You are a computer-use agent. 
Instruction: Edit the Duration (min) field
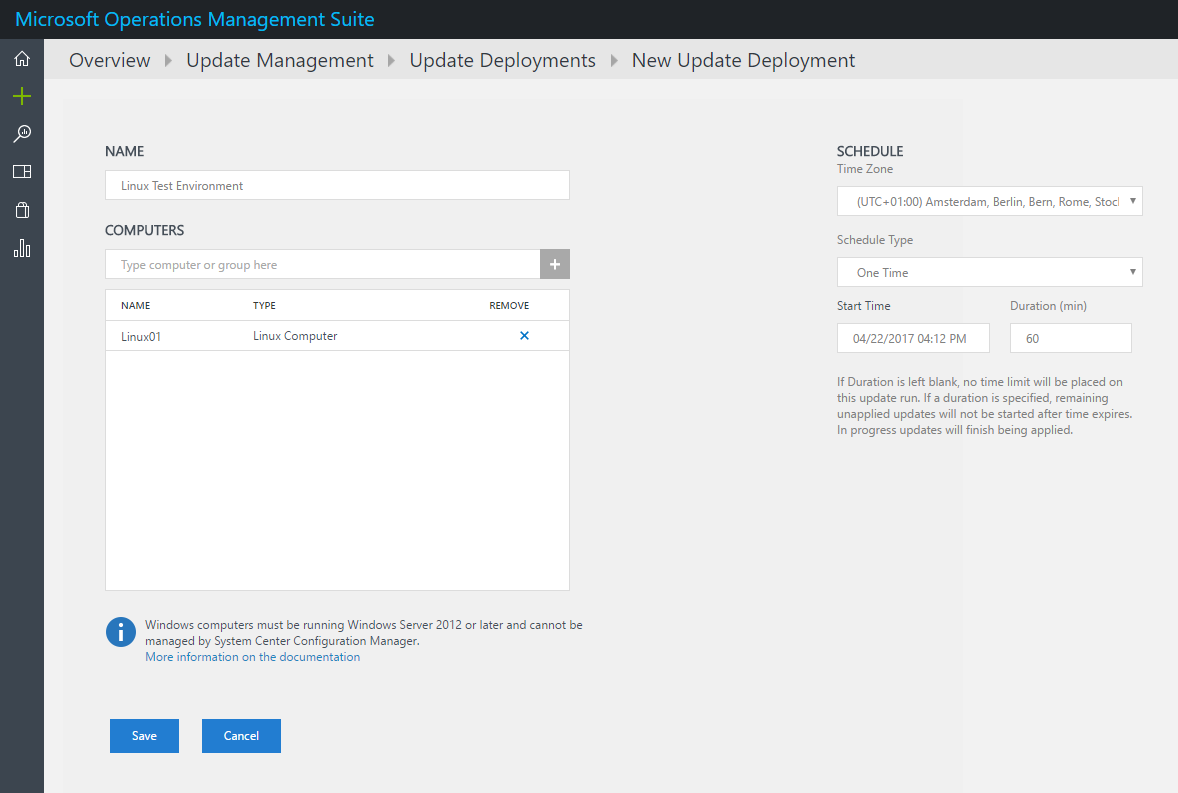tap(1071, 338)
